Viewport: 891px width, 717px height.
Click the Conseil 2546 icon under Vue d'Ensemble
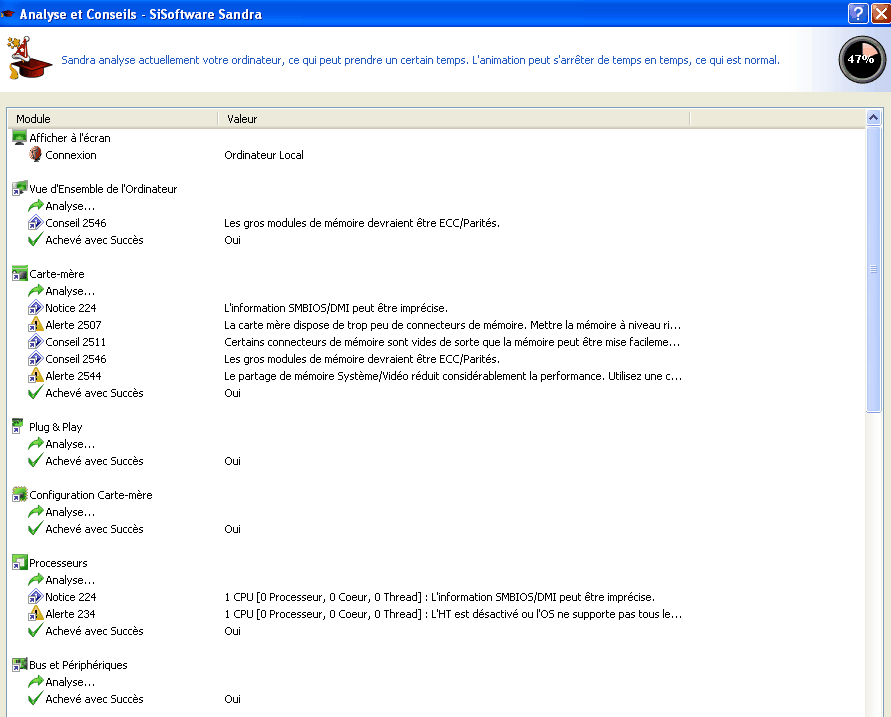(36, 223)
